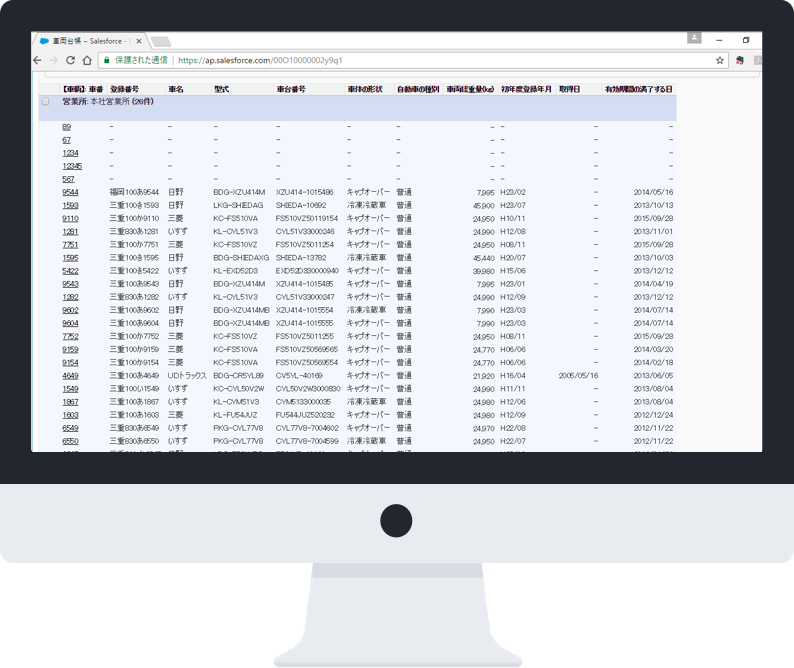794x668 pixels.
Task: Click the browser forward arrow
Action: pos(54,60)
